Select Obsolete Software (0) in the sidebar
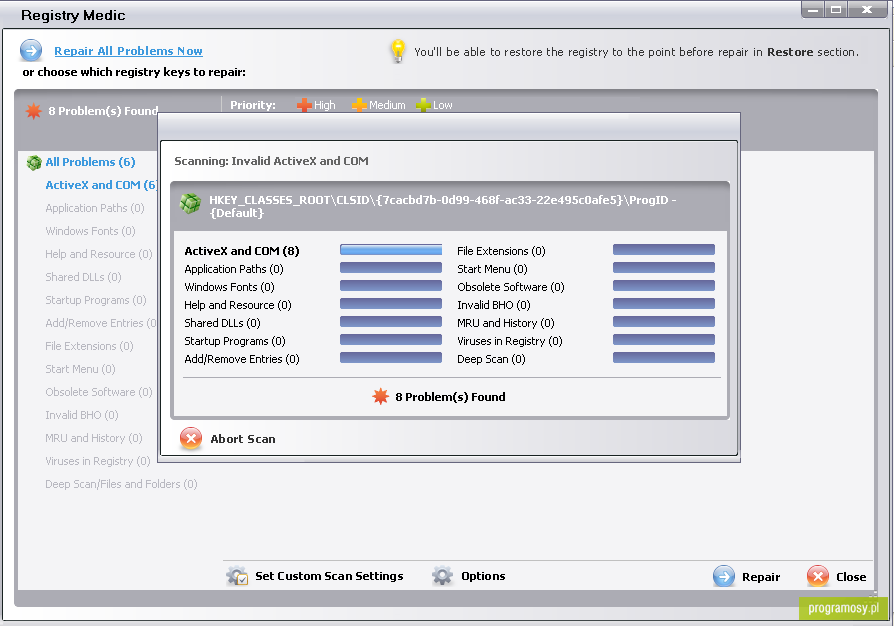The width and height of the screenshot is (894, 626). (99, 392)
